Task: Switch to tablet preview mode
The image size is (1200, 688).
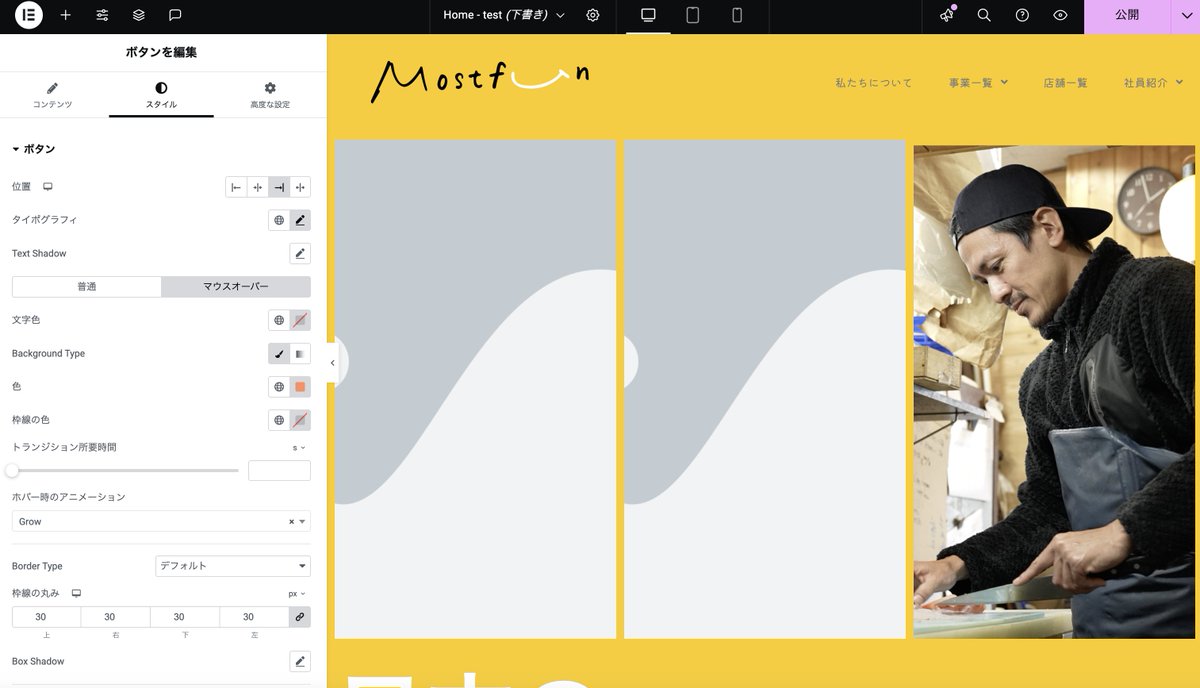Action: (x=692, y=16)
